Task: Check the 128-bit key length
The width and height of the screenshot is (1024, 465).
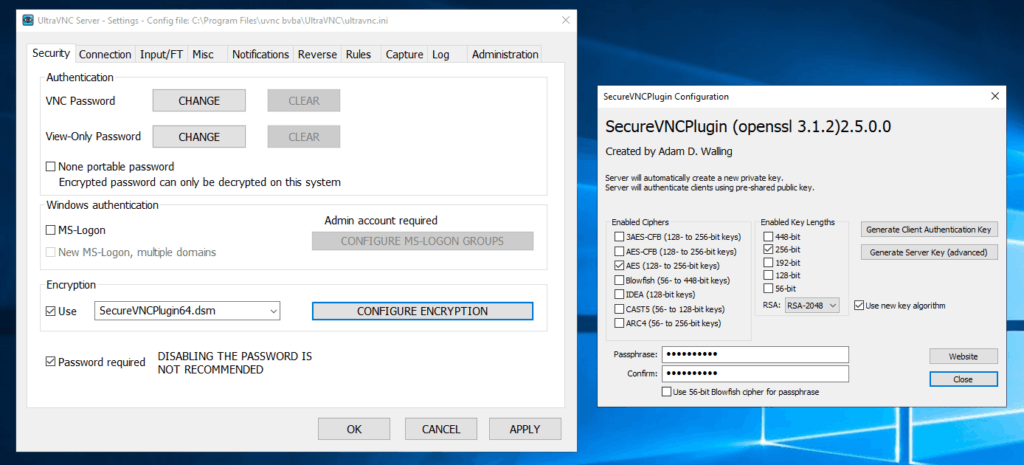Action: (x=768, y=276)
